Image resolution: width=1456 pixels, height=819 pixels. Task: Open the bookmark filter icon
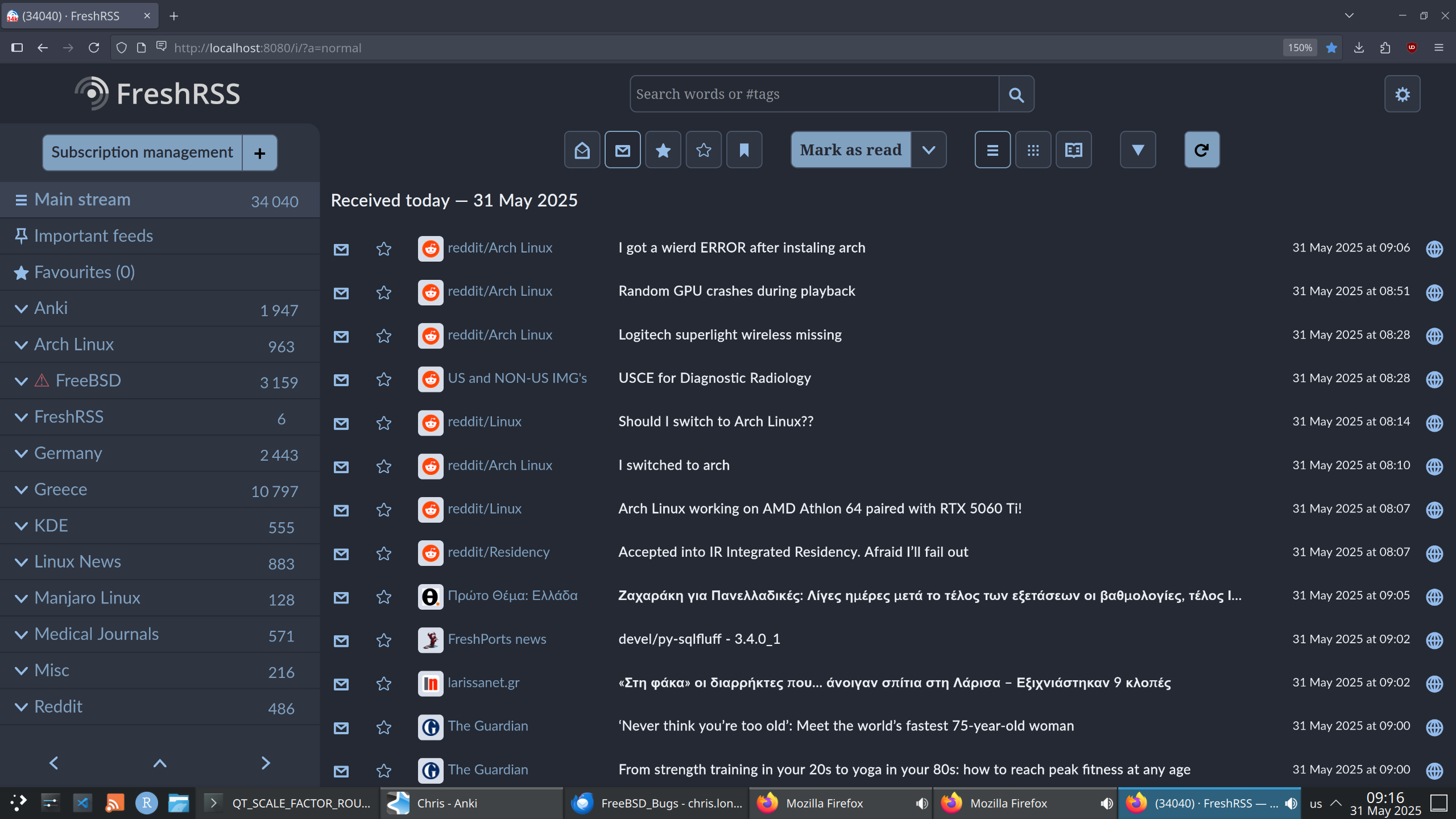pos(744,150)
